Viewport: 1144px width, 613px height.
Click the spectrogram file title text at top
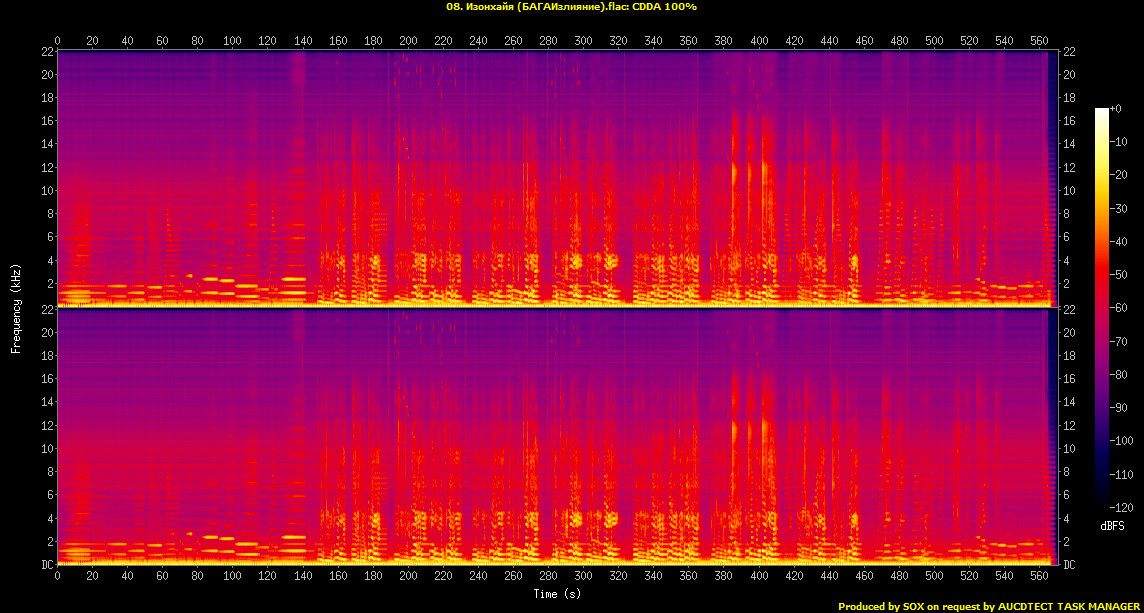[x=571, y=7]
